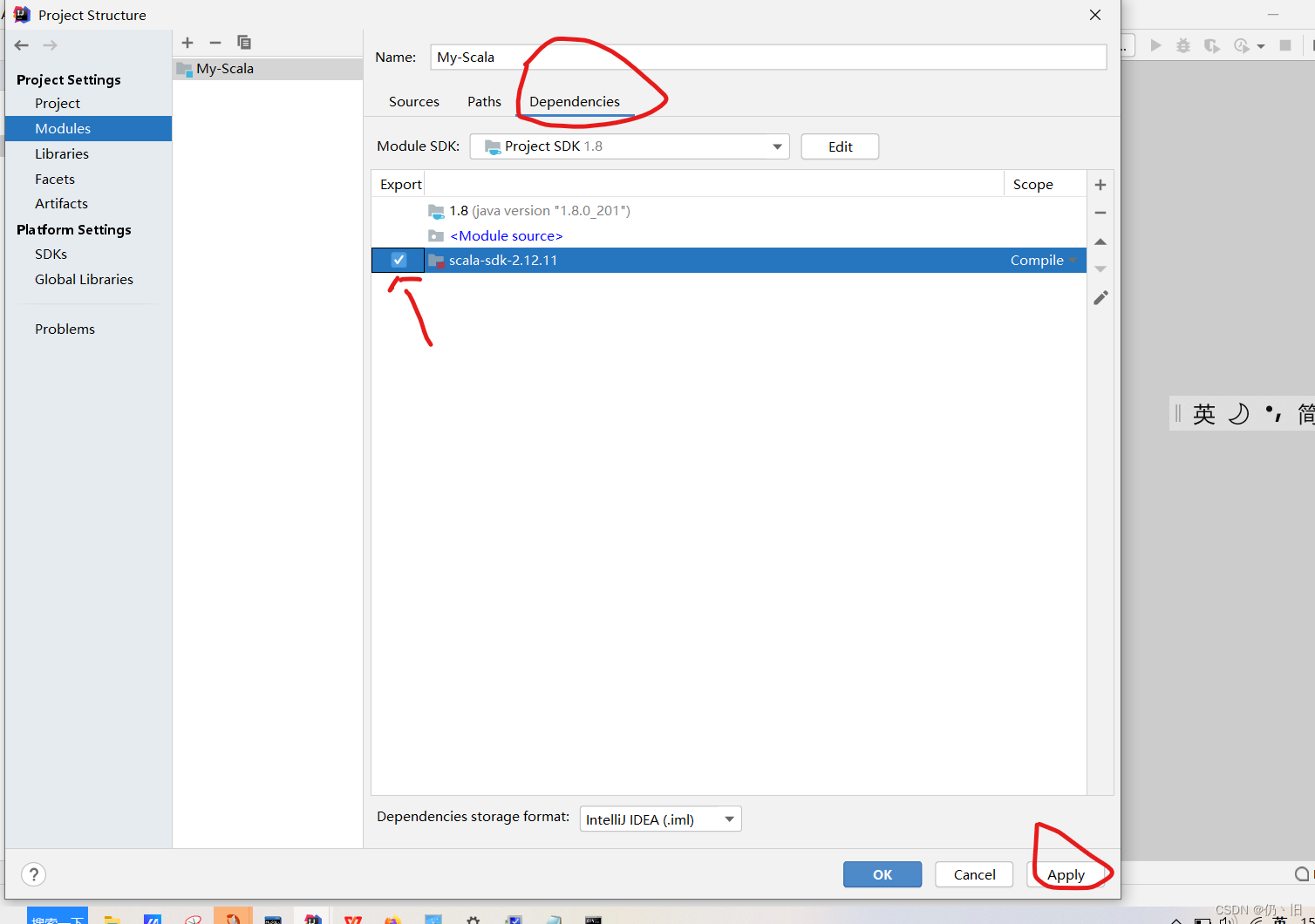Viewport: 1315px width, 924px height.
Task: Click the Cancel button
Action: pyautogui.click(x=974, y=874)
